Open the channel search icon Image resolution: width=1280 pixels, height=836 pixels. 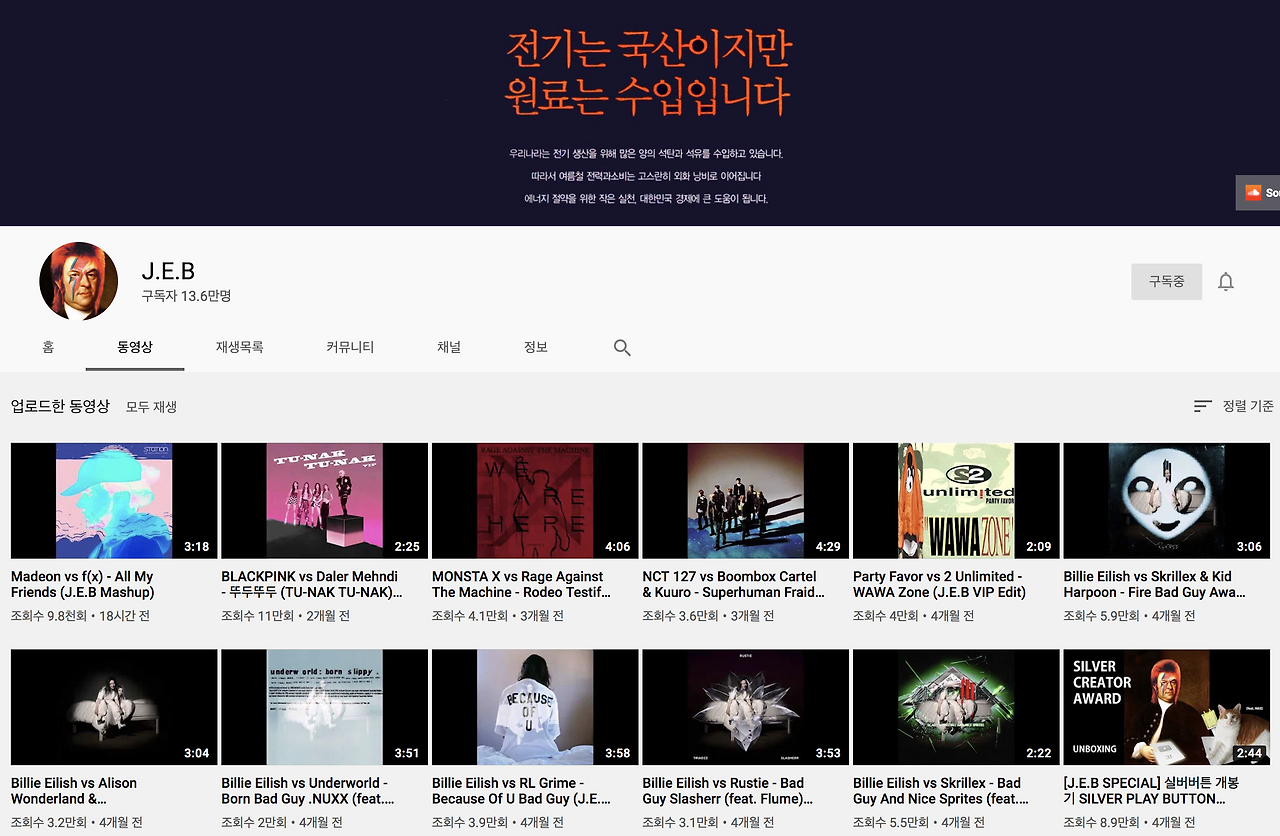pos(621,347)
